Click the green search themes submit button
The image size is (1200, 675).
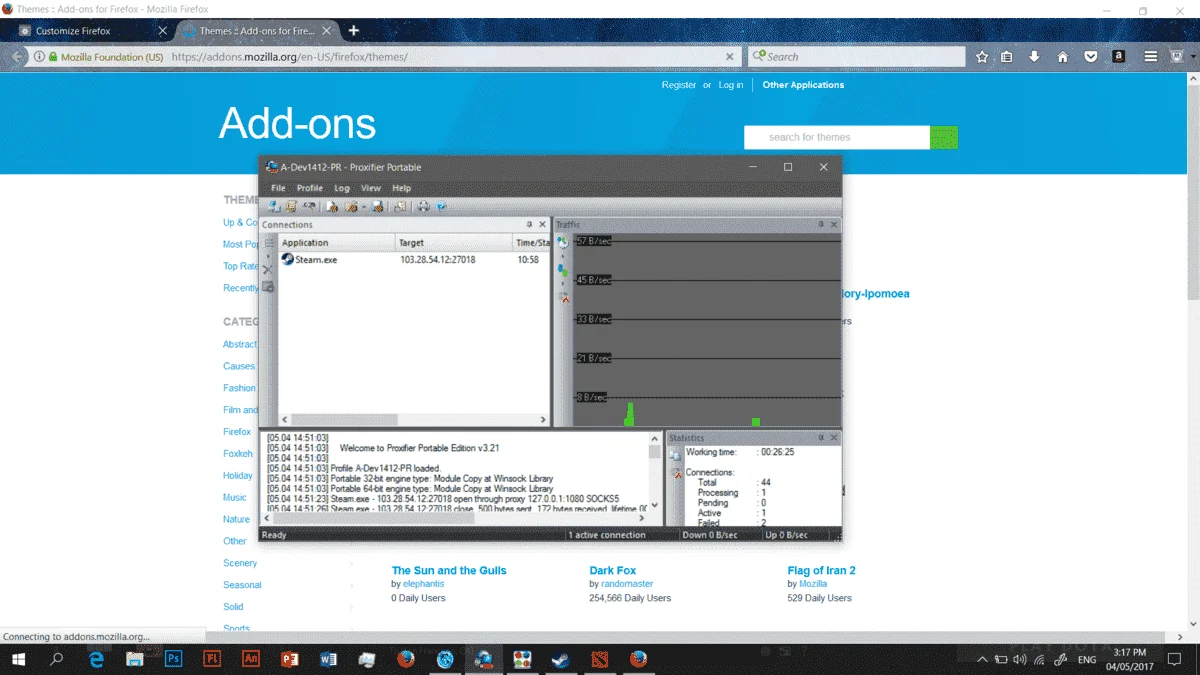tap(944, 137)
